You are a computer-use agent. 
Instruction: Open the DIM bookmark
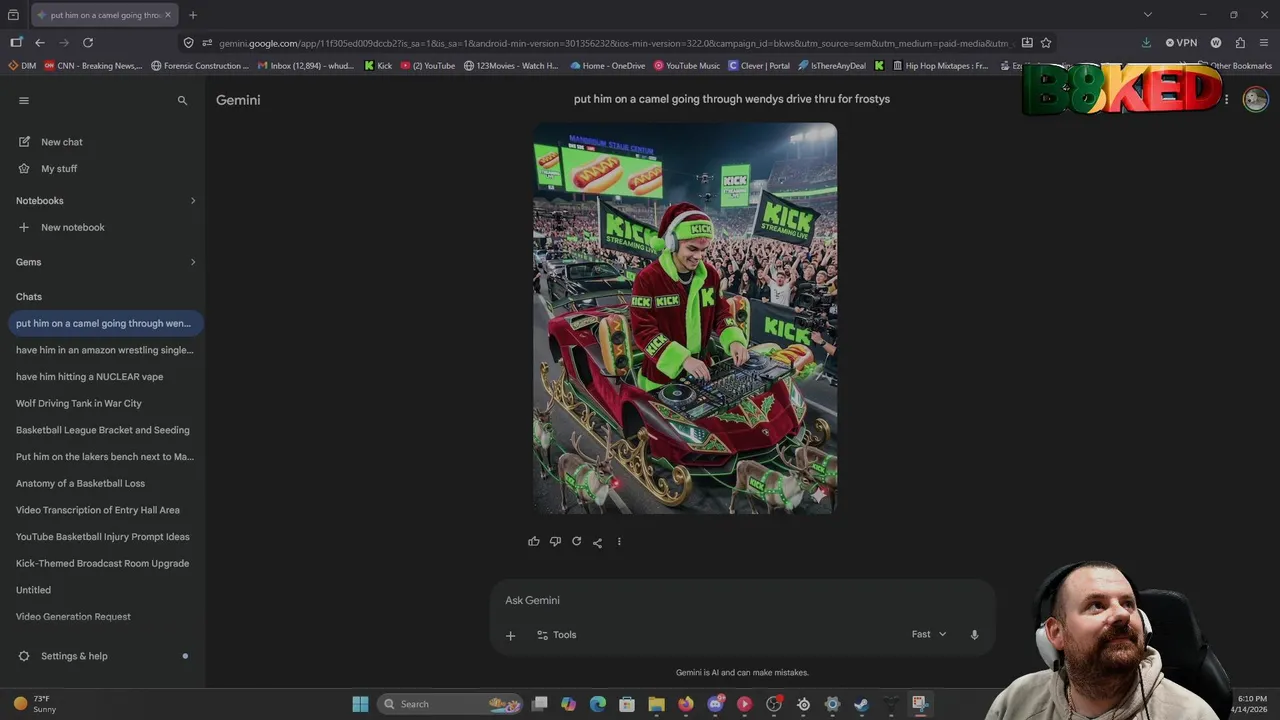pyautogui.click(x=22, y=66)
